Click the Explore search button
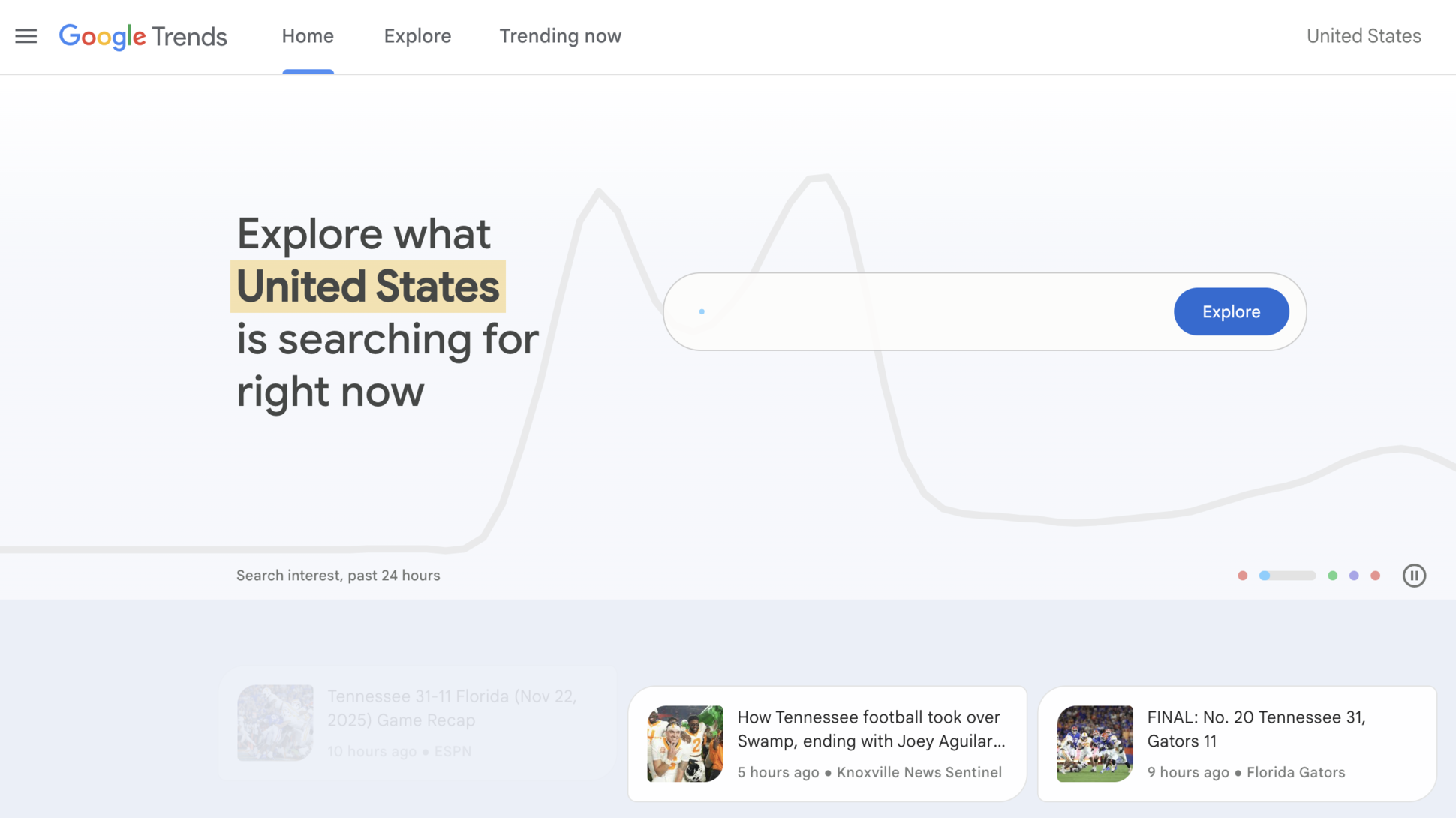Screen dimensions: 1456x818 1231,311
